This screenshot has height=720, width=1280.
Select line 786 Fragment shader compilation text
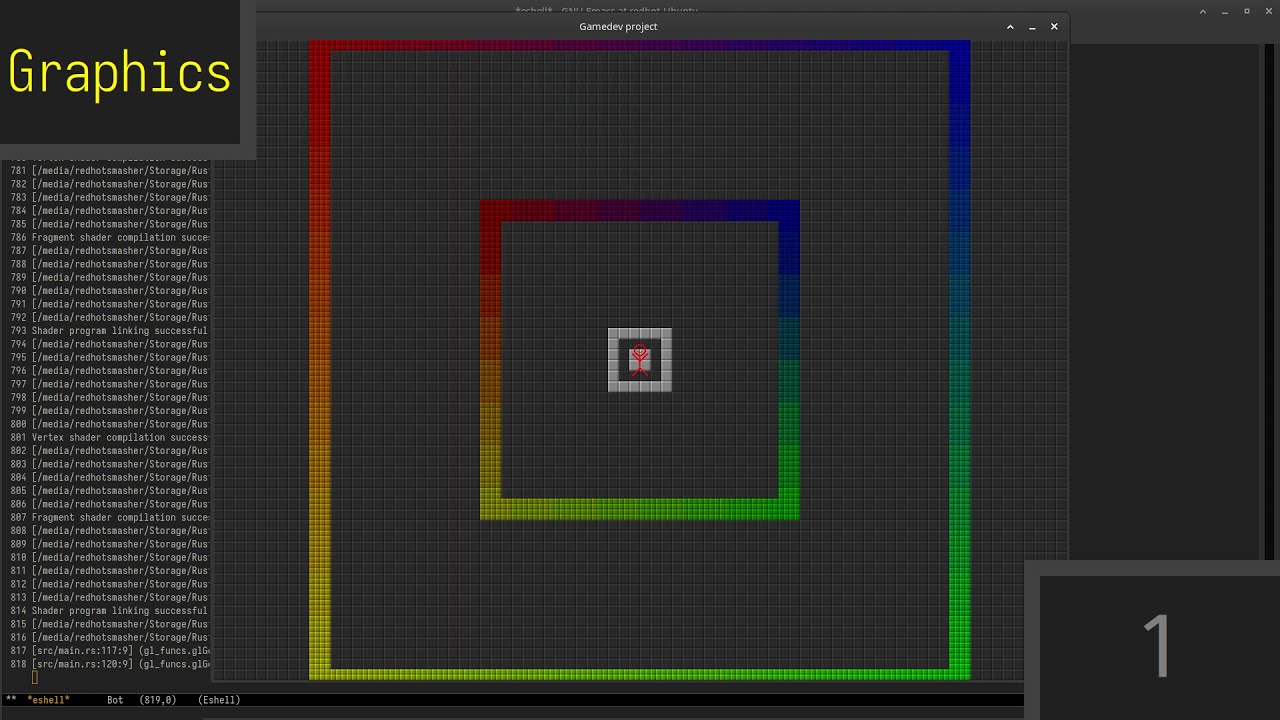tap(120, 238)
